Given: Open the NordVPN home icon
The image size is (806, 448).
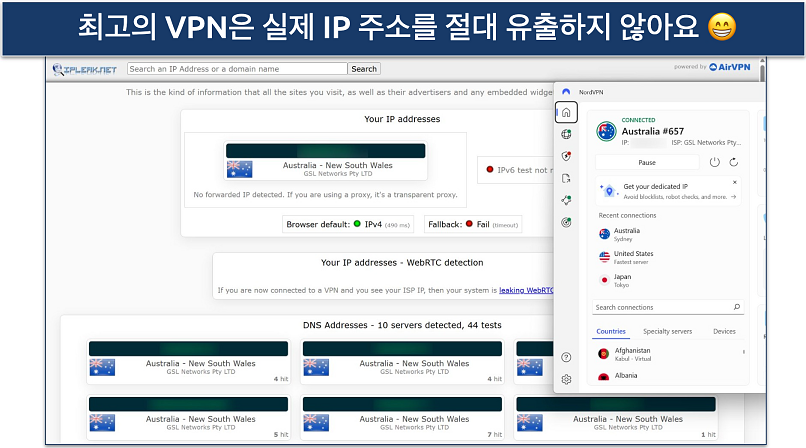Looking at the screenshot, I should pos(566,112).
